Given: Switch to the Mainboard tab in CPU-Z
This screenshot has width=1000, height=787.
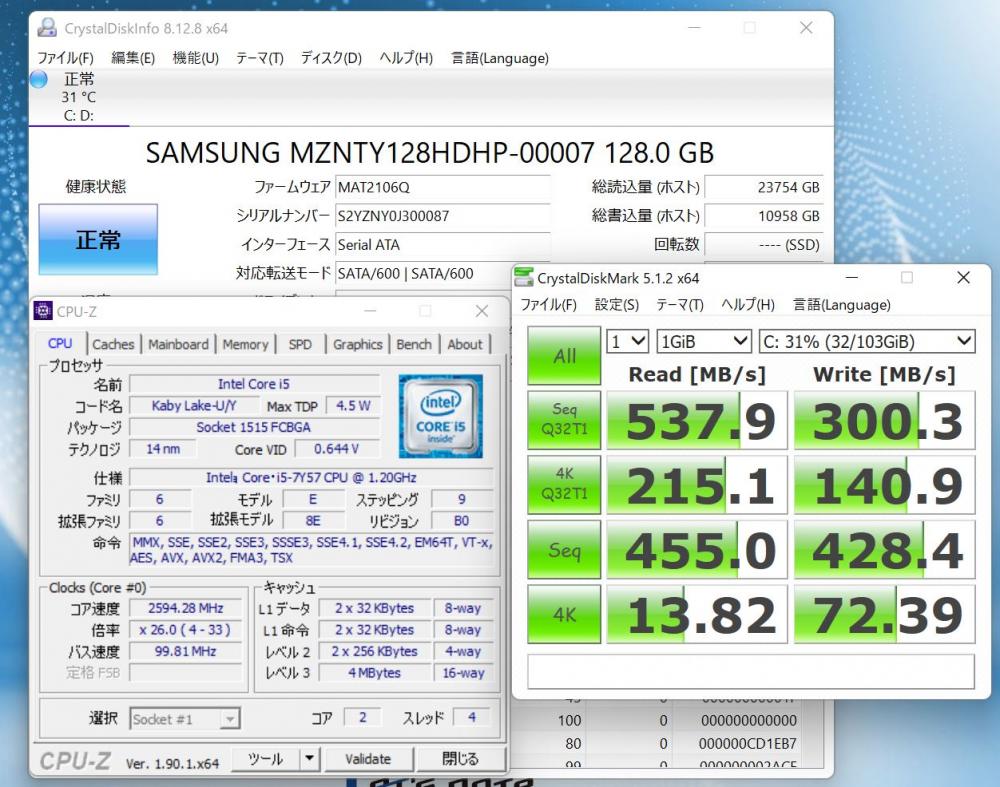Looking at the screenshot, I should tap(179, 344).
